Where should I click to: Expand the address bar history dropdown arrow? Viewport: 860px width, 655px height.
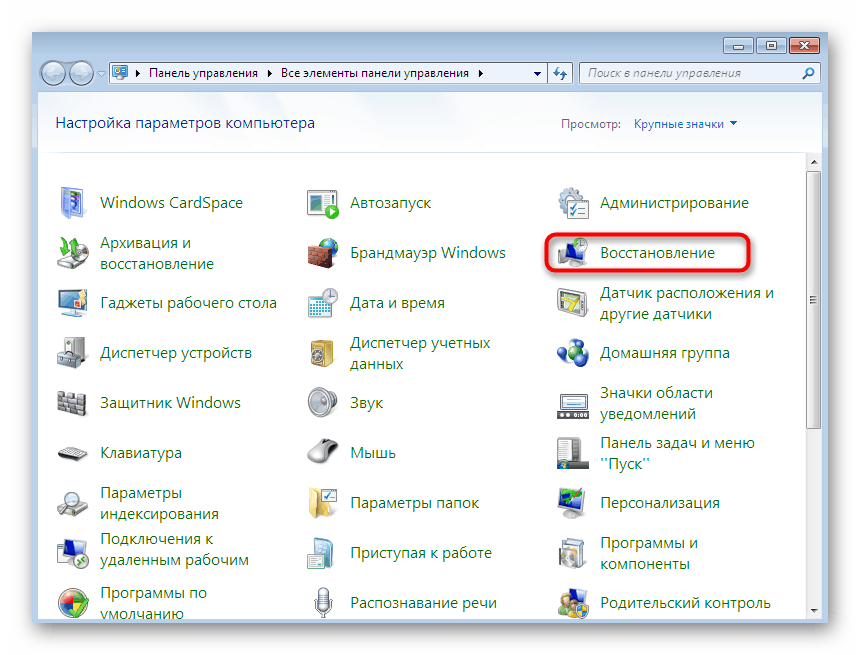point(538,74)
